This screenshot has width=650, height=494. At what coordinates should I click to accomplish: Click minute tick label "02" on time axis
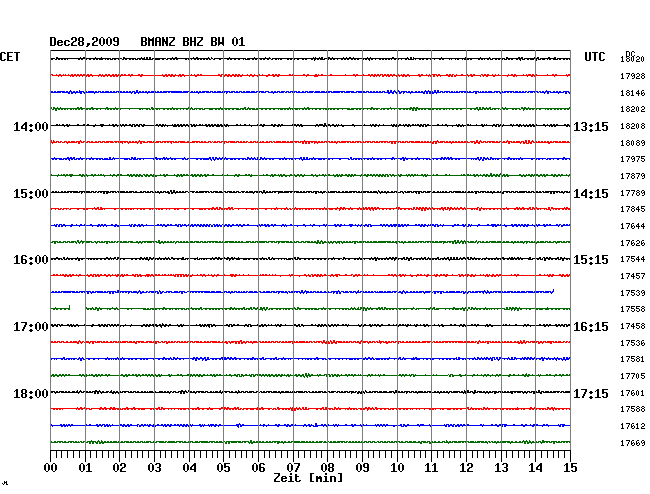(119, 468)
